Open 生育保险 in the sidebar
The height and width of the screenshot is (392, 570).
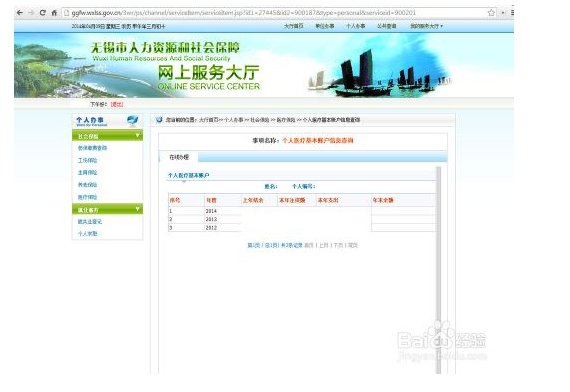pos(88,173)
